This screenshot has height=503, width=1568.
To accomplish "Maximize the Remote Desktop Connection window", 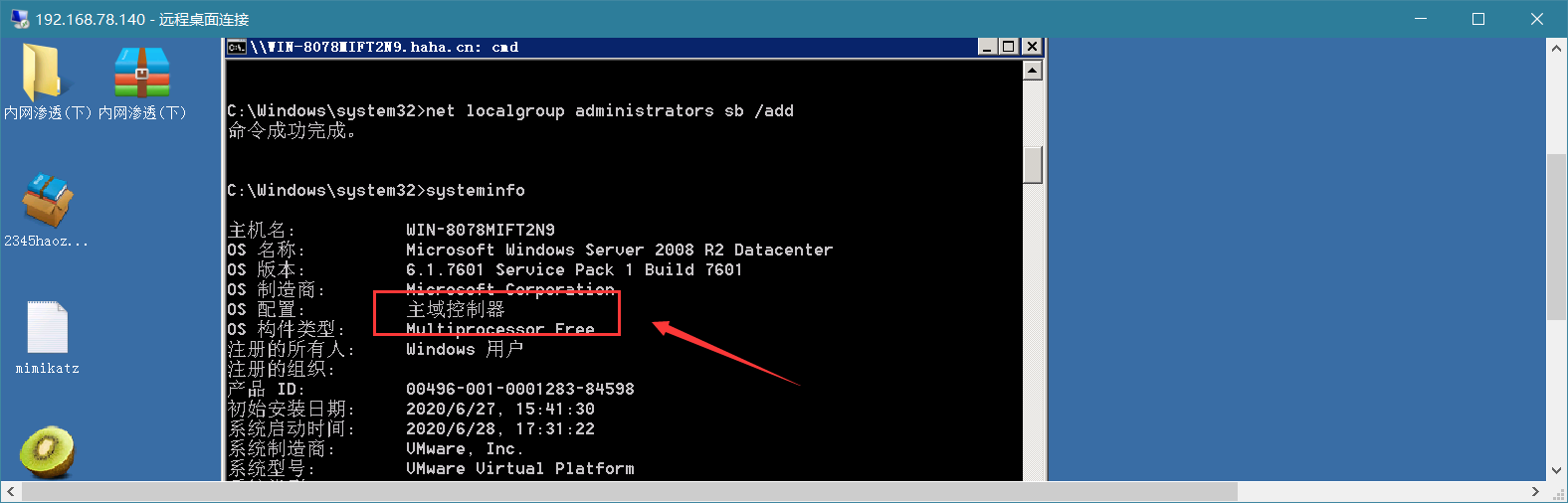I will coord(1478,19).
